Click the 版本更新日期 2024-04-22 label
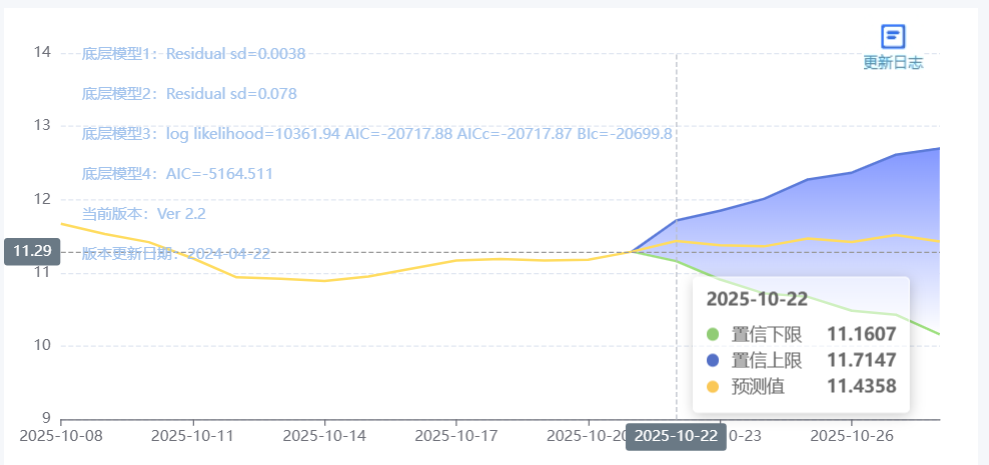 [x=176, y=254]
